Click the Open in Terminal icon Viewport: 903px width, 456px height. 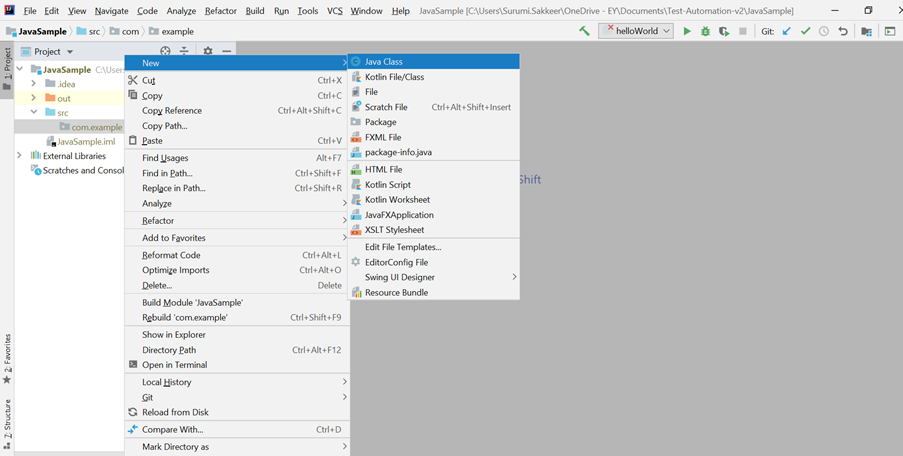pos(133,364)
